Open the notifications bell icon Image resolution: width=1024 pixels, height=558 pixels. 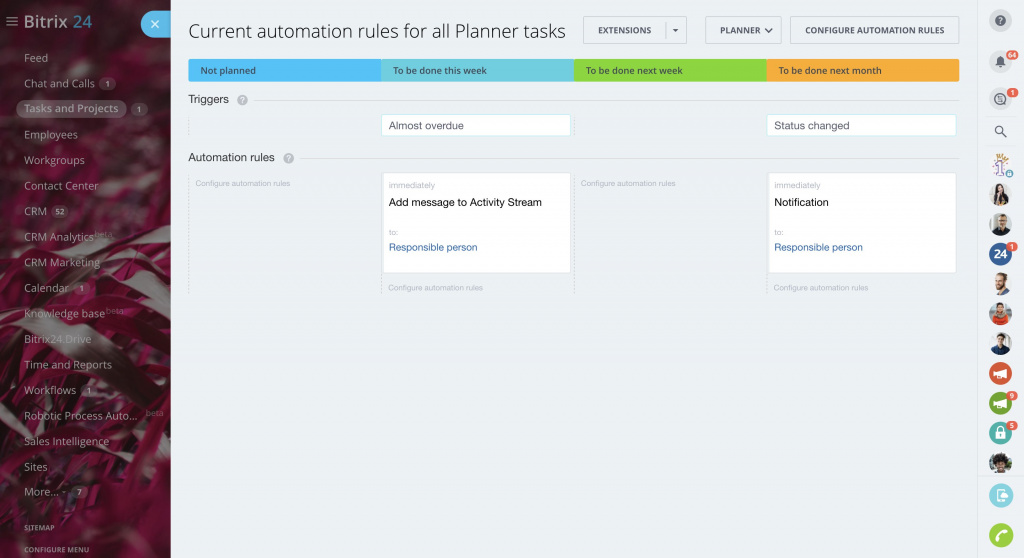(x=1000, y=62)
